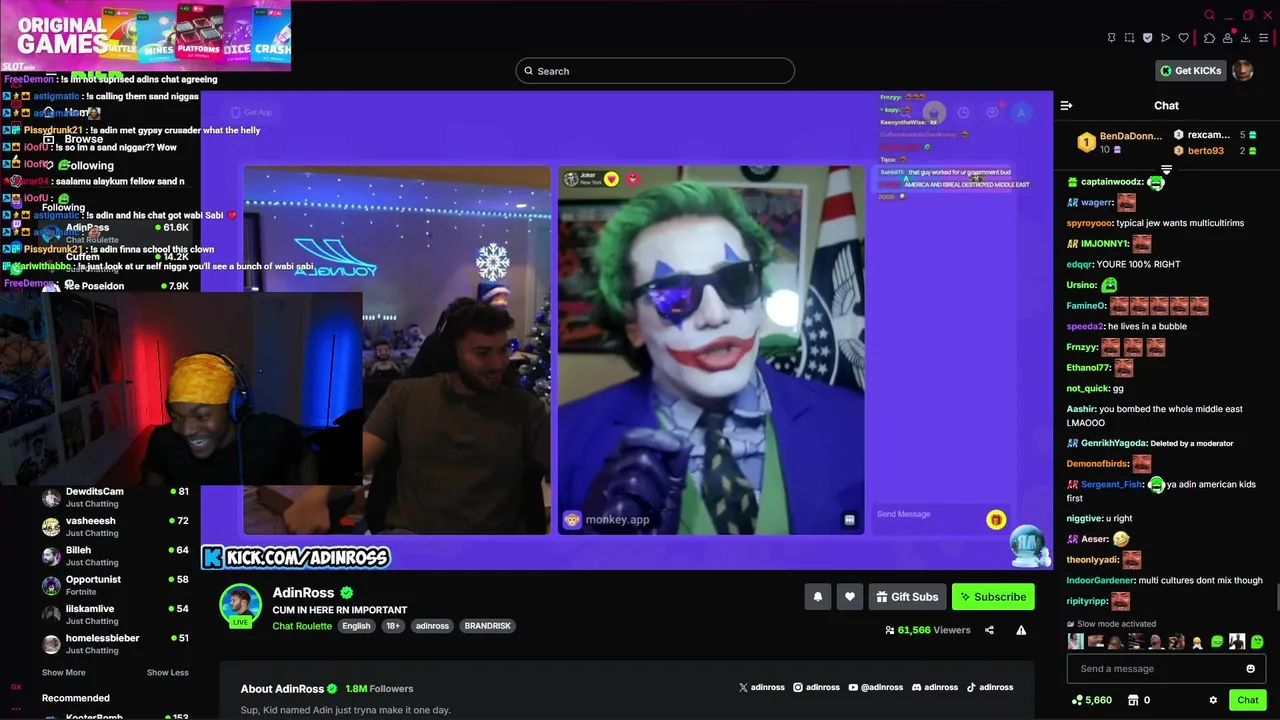Click the Original Games ad banner

(146, 35)
